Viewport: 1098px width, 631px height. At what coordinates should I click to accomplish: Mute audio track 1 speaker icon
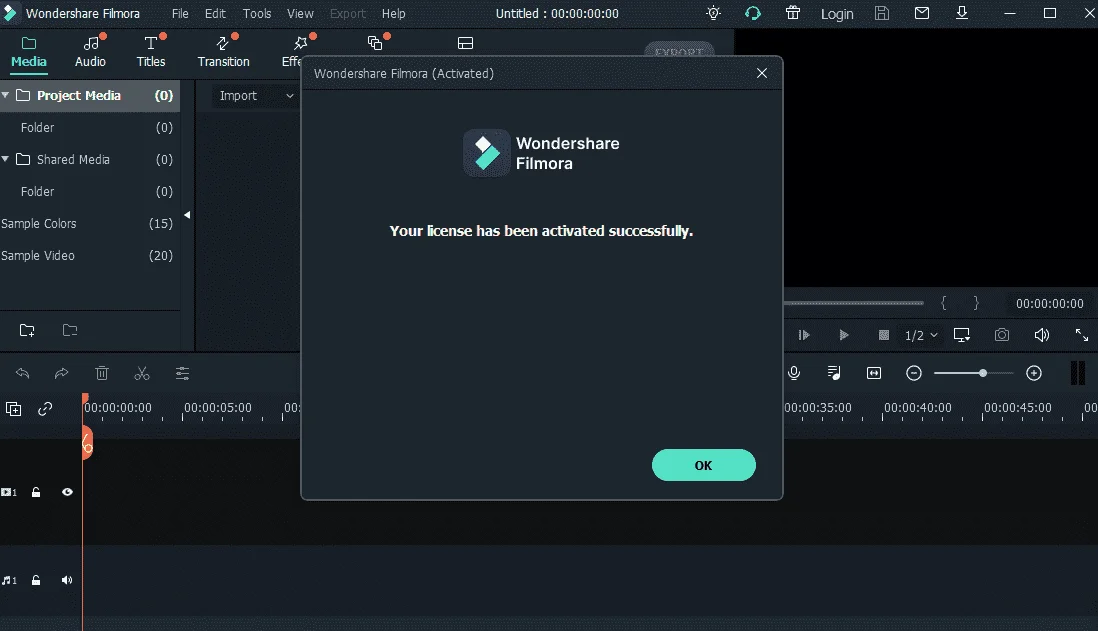tap(67, 580)
